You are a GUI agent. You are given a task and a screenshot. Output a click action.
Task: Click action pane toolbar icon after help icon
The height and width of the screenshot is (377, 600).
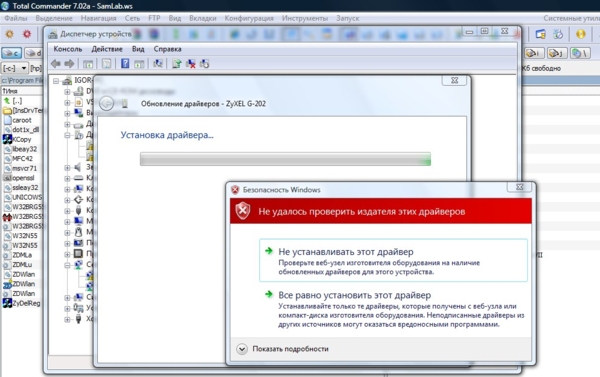click(139, 64)
